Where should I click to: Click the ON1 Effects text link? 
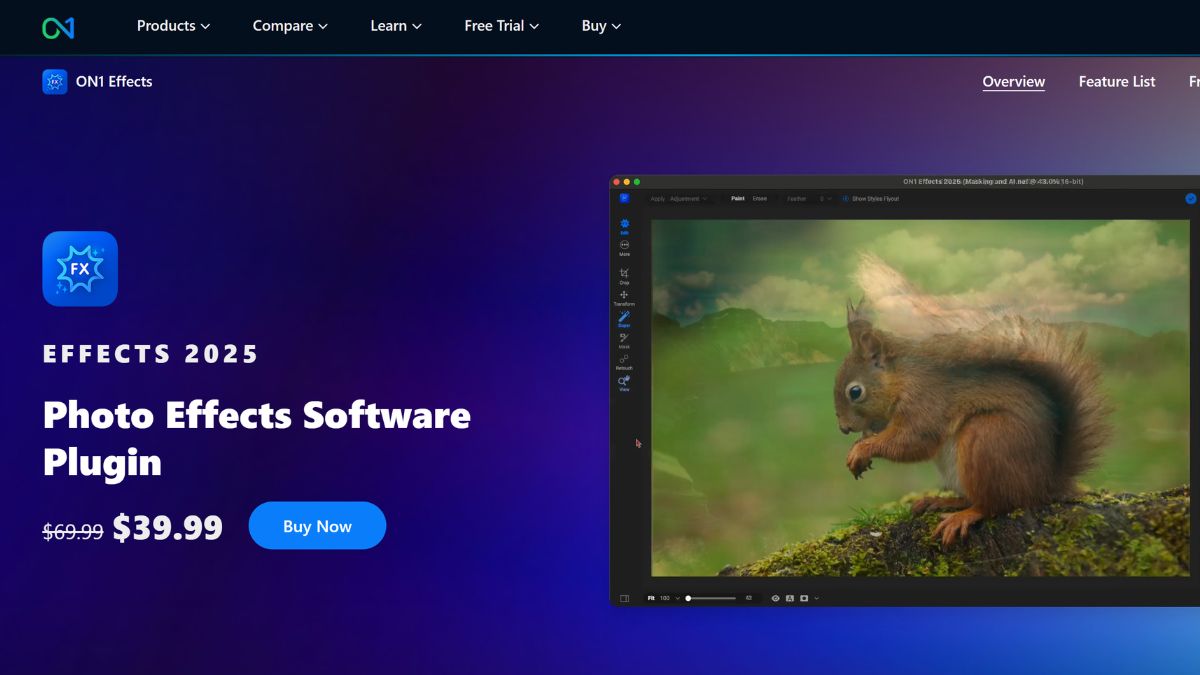[114, 82]
